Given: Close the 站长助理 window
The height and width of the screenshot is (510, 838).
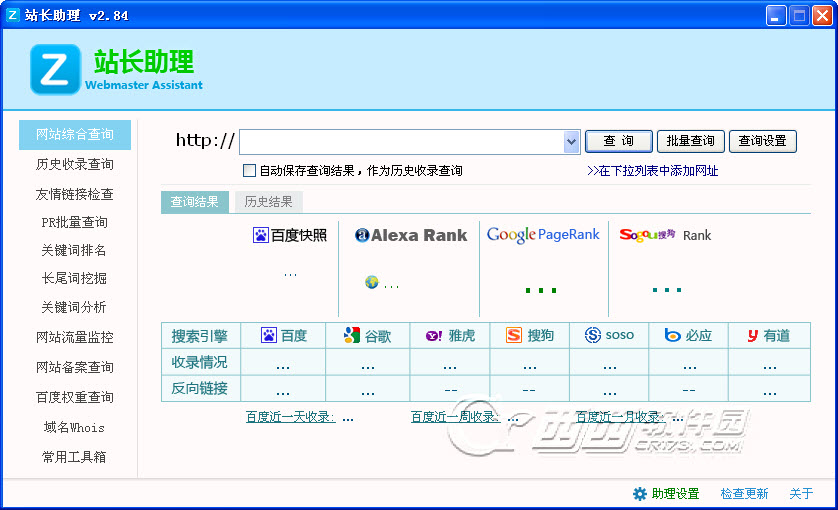Looking at the screenshot, I should click(x=822, y=16).
